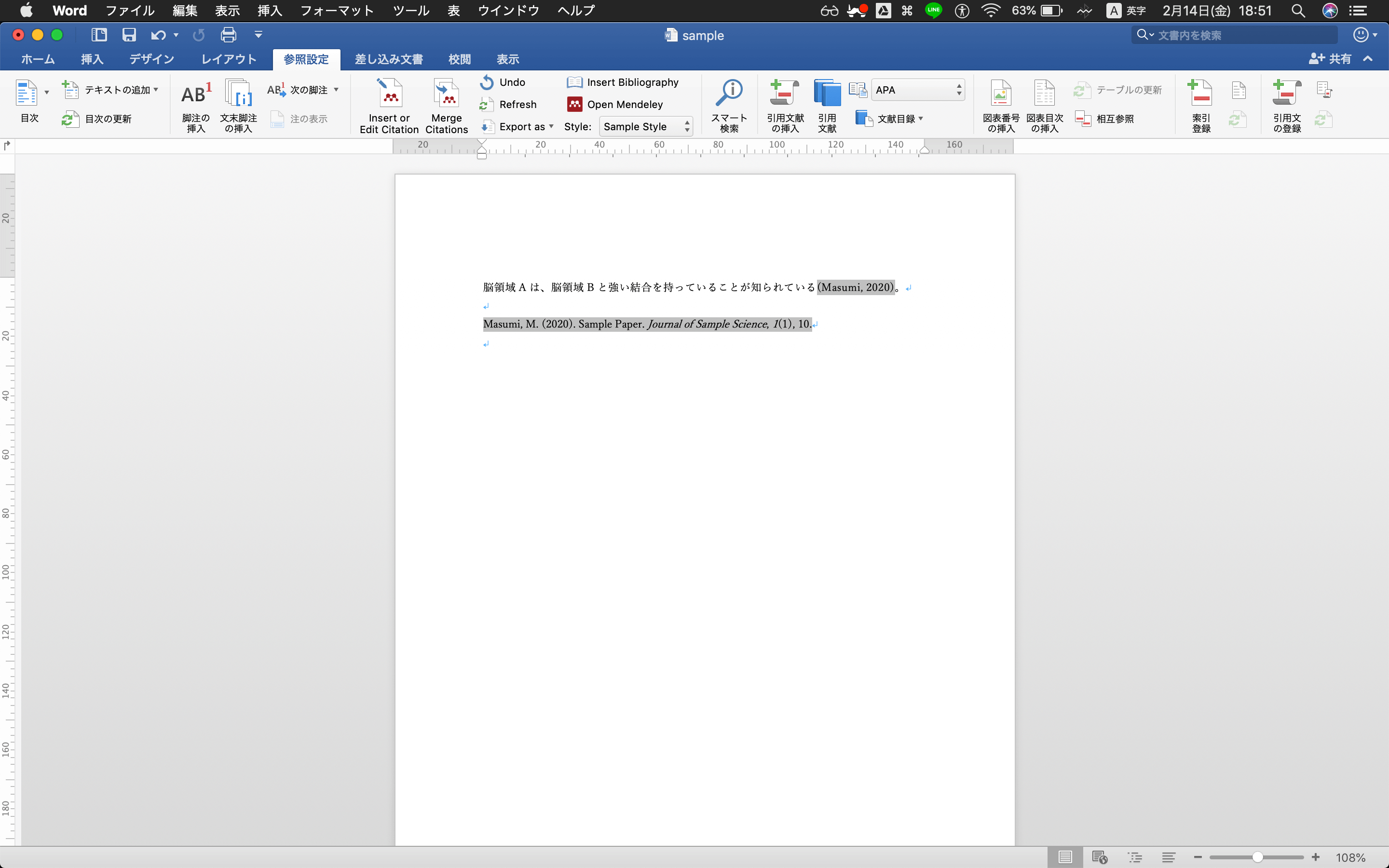The image size is (1389, 868).
Task: Click zoom out minus button
Action: click(x=1198, y=857)
